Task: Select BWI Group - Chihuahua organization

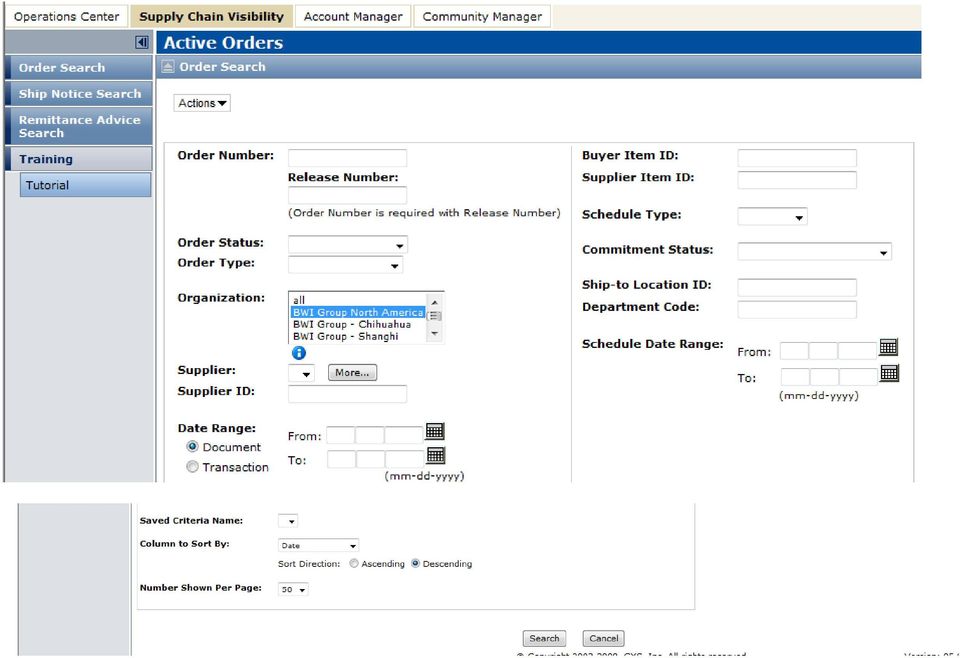Action: click(358, 324)
